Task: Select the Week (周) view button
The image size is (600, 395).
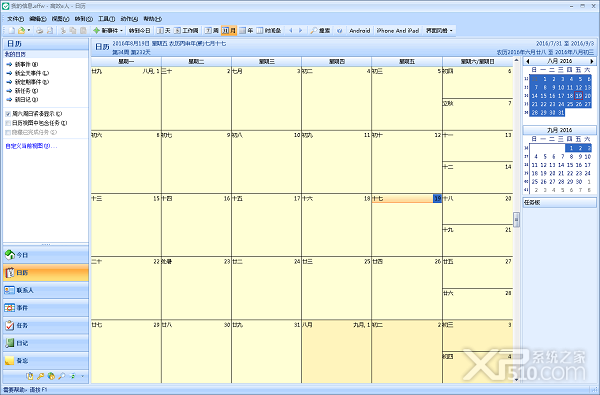Action: pyautogui.click(x=212, y=31)
